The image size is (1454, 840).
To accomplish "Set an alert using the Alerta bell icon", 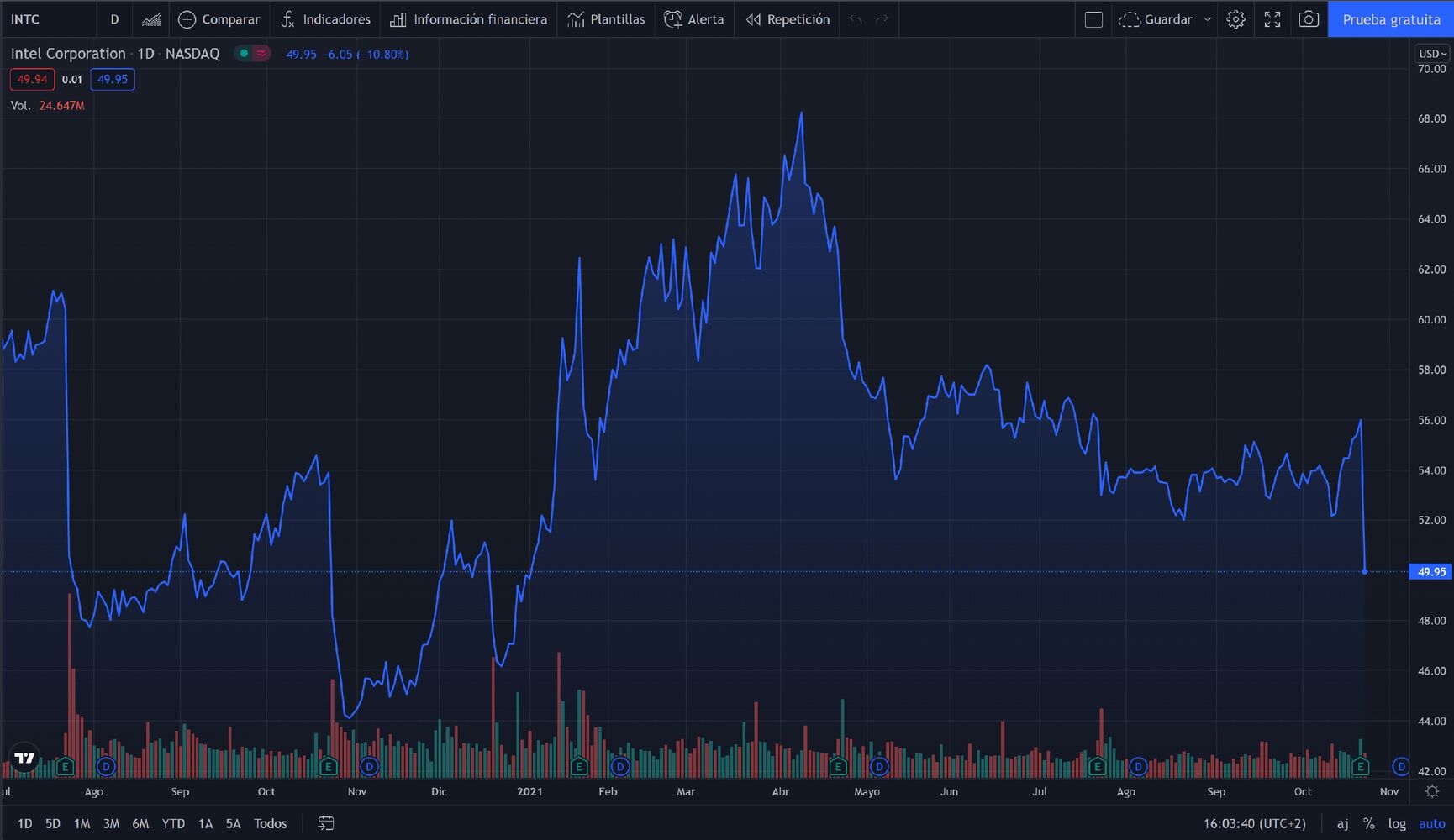I will pos(694,18).
